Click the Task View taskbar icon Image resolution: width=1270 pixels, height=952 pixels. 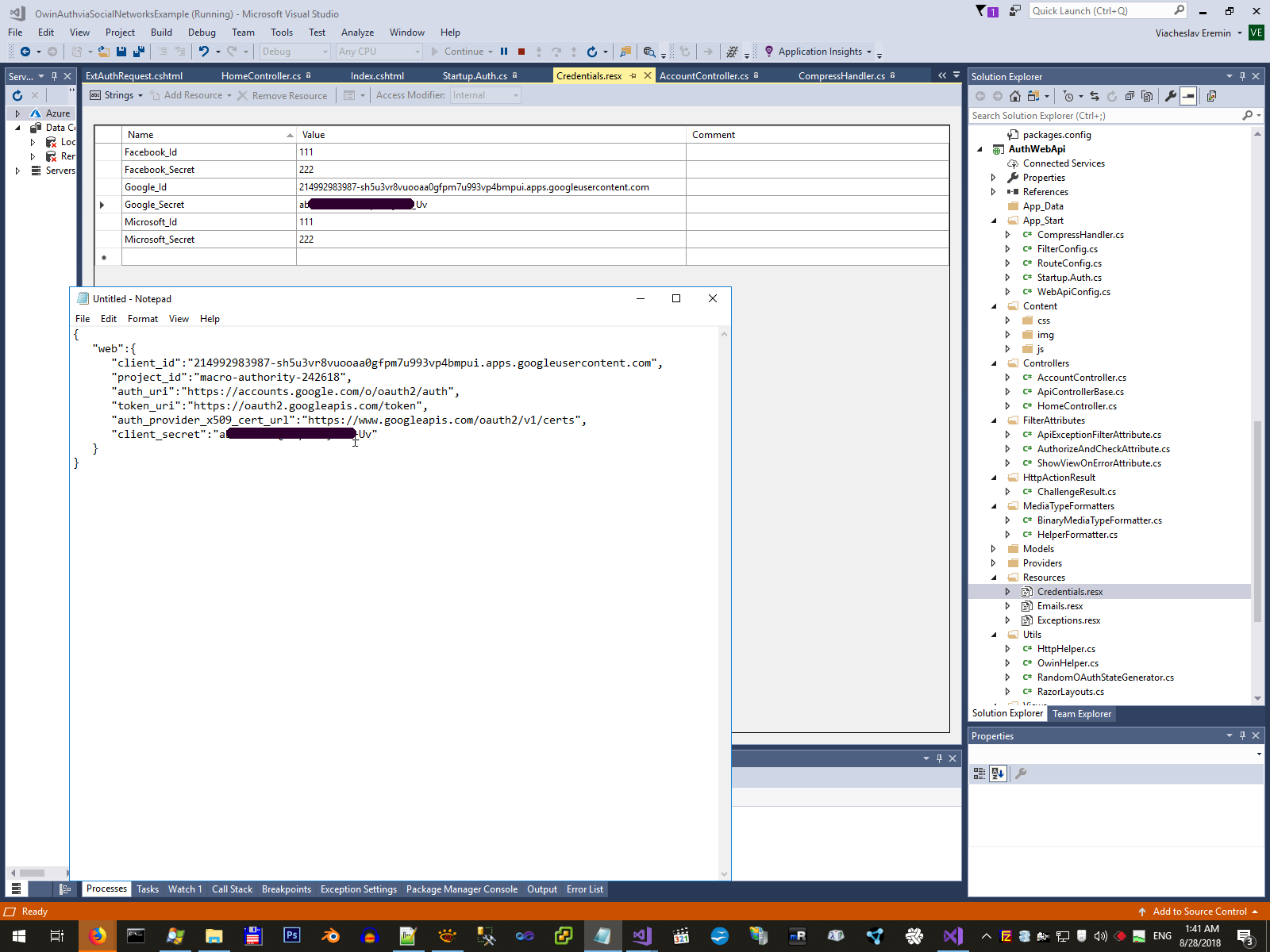[x=57, y=936]
